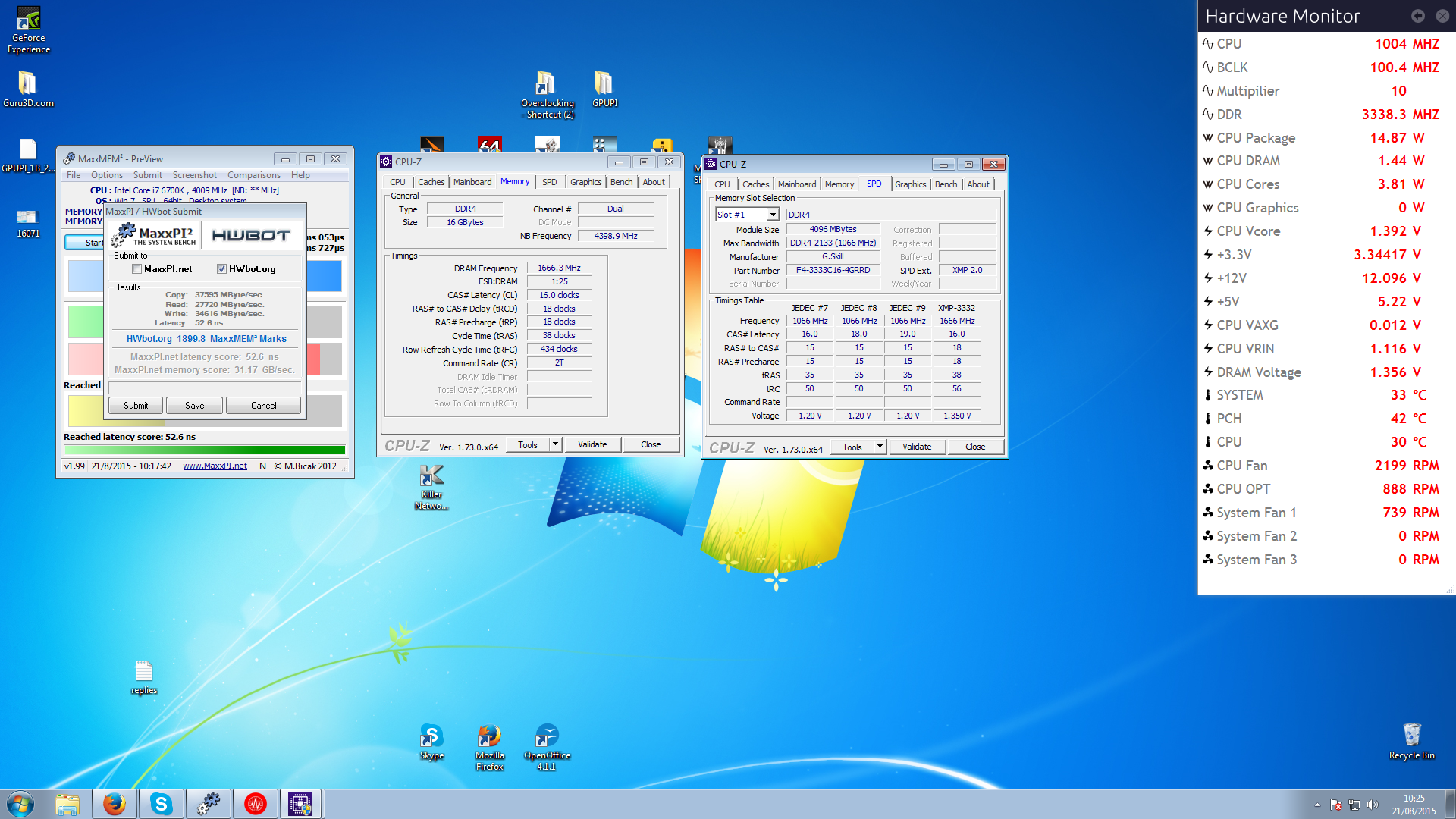Click the volume speaker tray icon
Viewport: 1456px width, 819px height.
pyautogui.click(x=1372, y=805)
